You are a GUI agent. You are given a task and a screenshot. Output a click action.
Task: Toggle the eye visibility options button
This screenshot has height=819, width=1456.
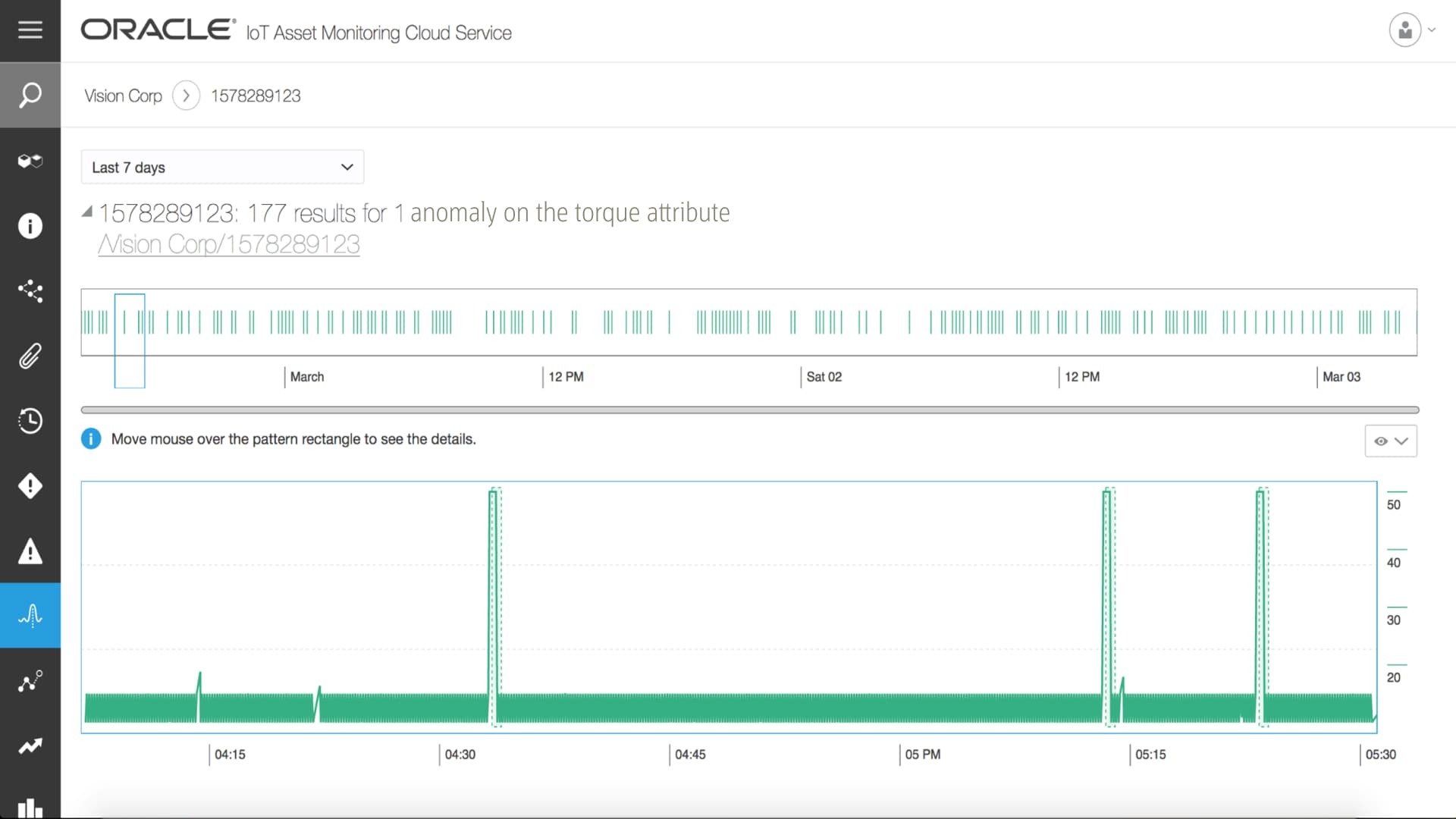point(1390,441)
